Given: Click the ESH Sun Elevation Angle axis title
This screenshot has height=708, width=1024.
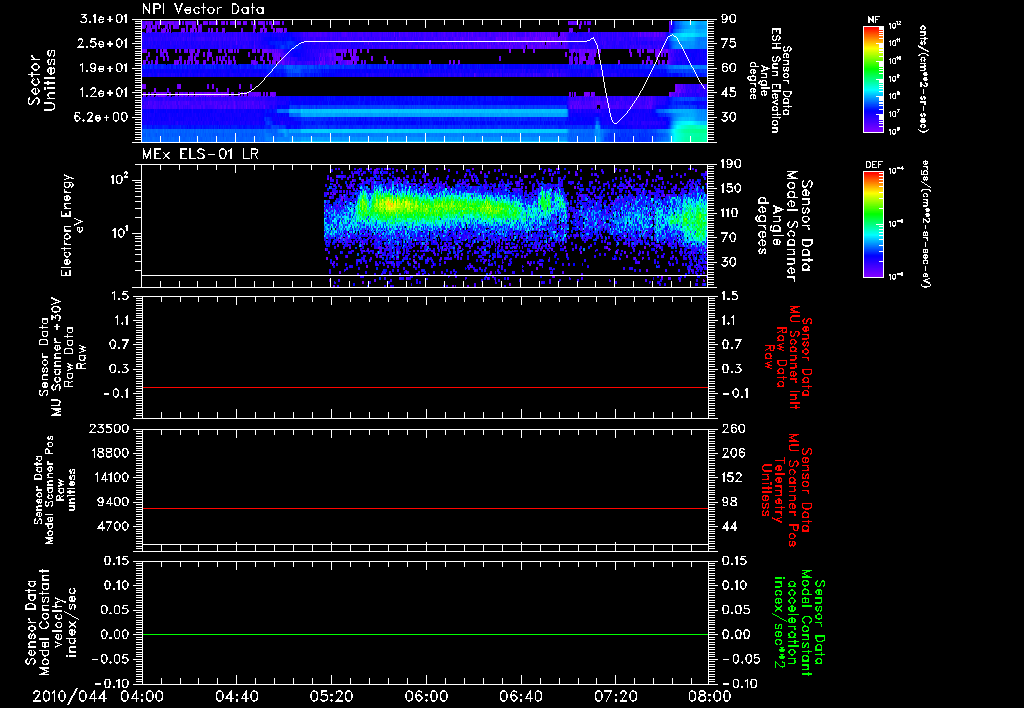Looking at the screenshot, I should click(771, 80).
